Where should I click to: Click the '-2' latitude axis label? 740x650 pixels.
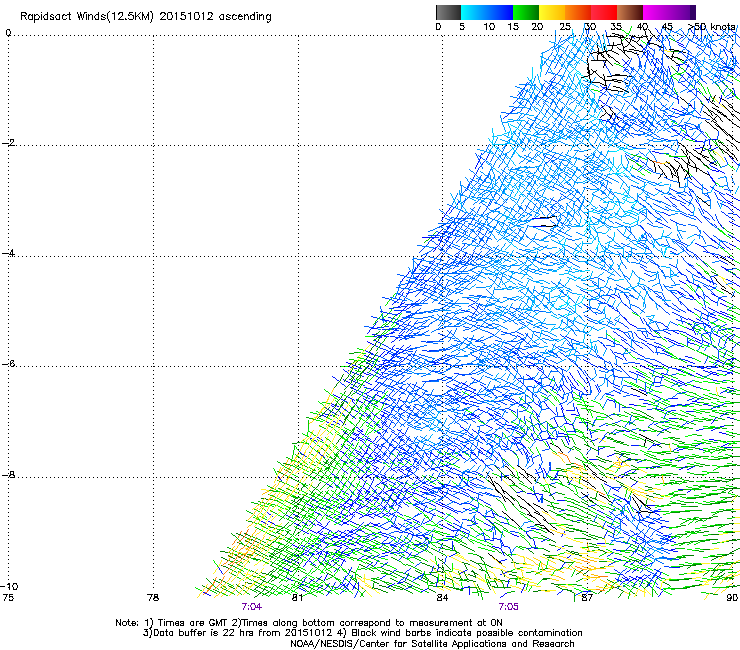coord(8,143)
